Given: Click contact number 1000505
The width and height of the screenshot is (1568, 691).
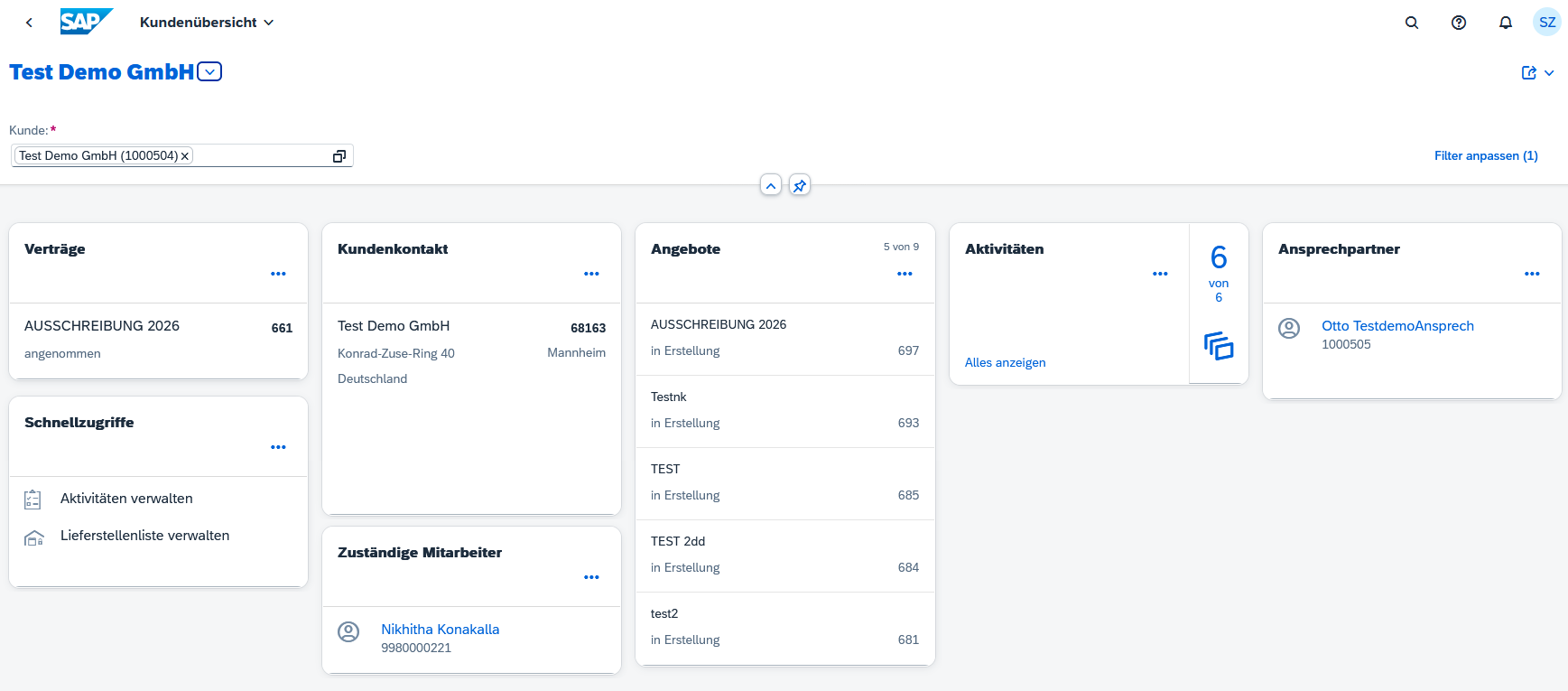Looking at the screenshot, I should pyautogui.click(x=1346, y=344).
